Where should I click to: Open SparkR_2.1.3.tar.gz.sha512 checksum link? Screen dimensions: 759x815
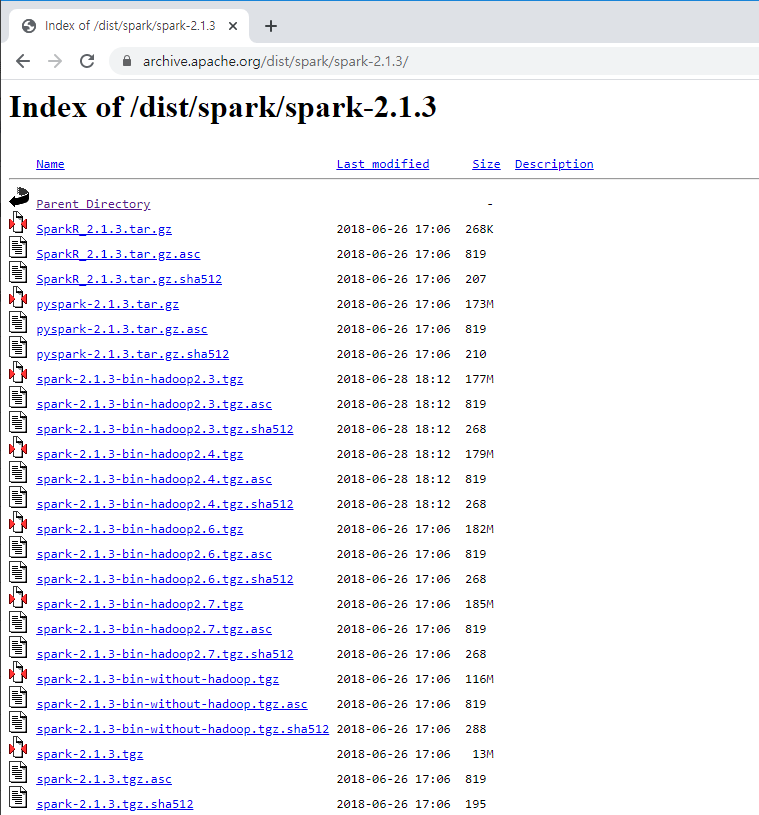[129, 279]
